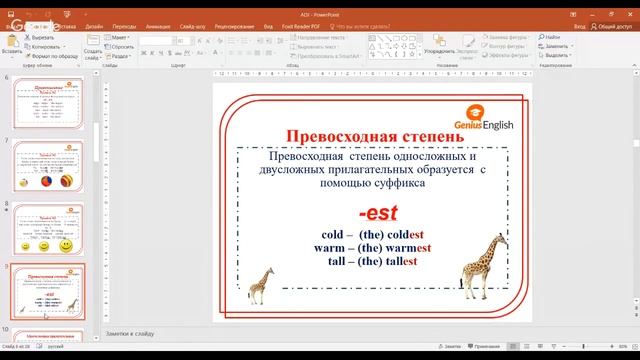Open clipboard group dialog launcher
640x360 pixels.
(x=79, y=65)
